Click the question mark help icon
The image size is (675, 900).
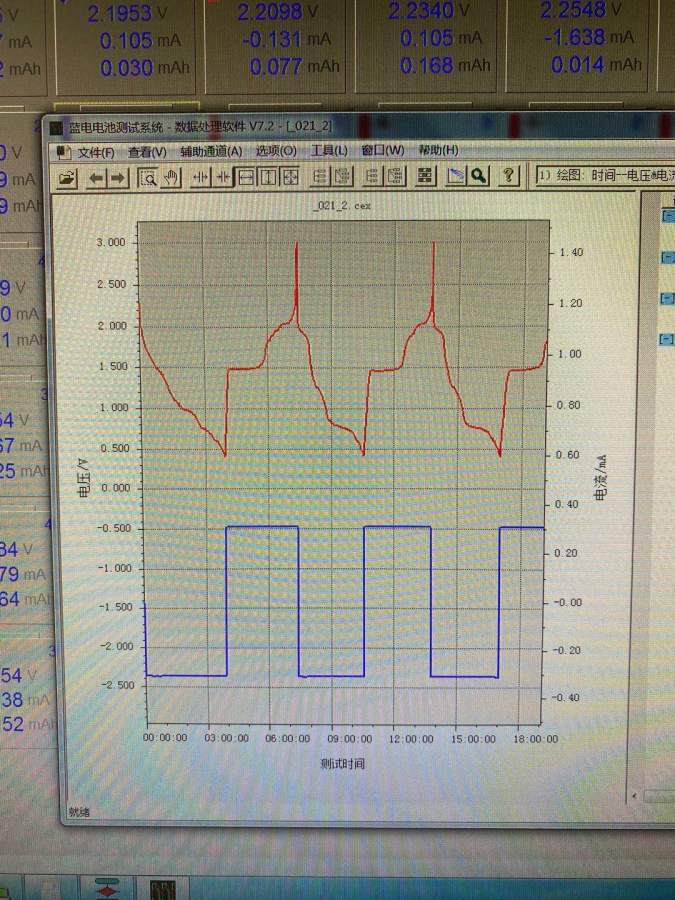[x=509, y=176]
